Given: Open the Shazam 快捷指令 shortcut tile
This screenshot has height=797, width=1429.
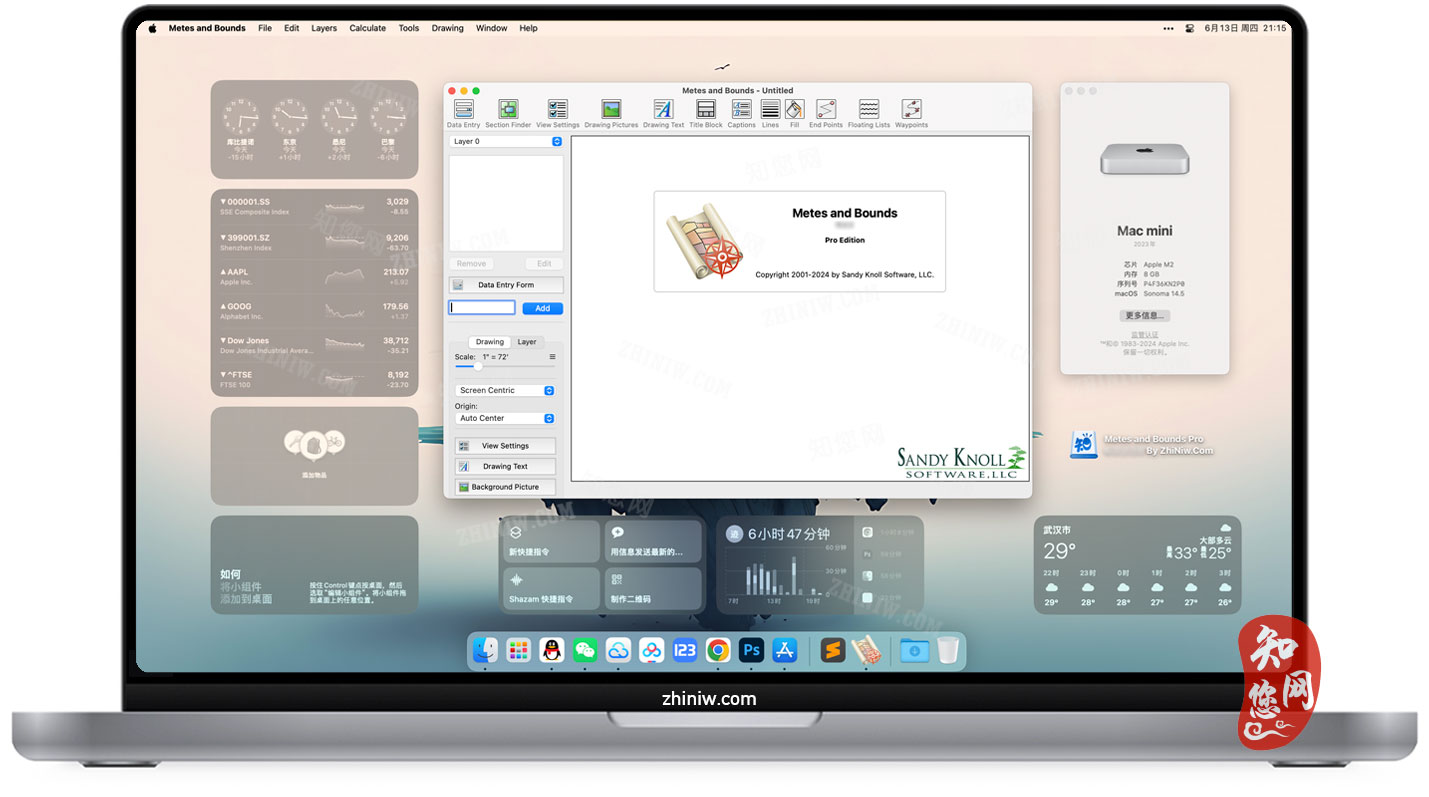Looking at the screenshot, I should (549, 588).
